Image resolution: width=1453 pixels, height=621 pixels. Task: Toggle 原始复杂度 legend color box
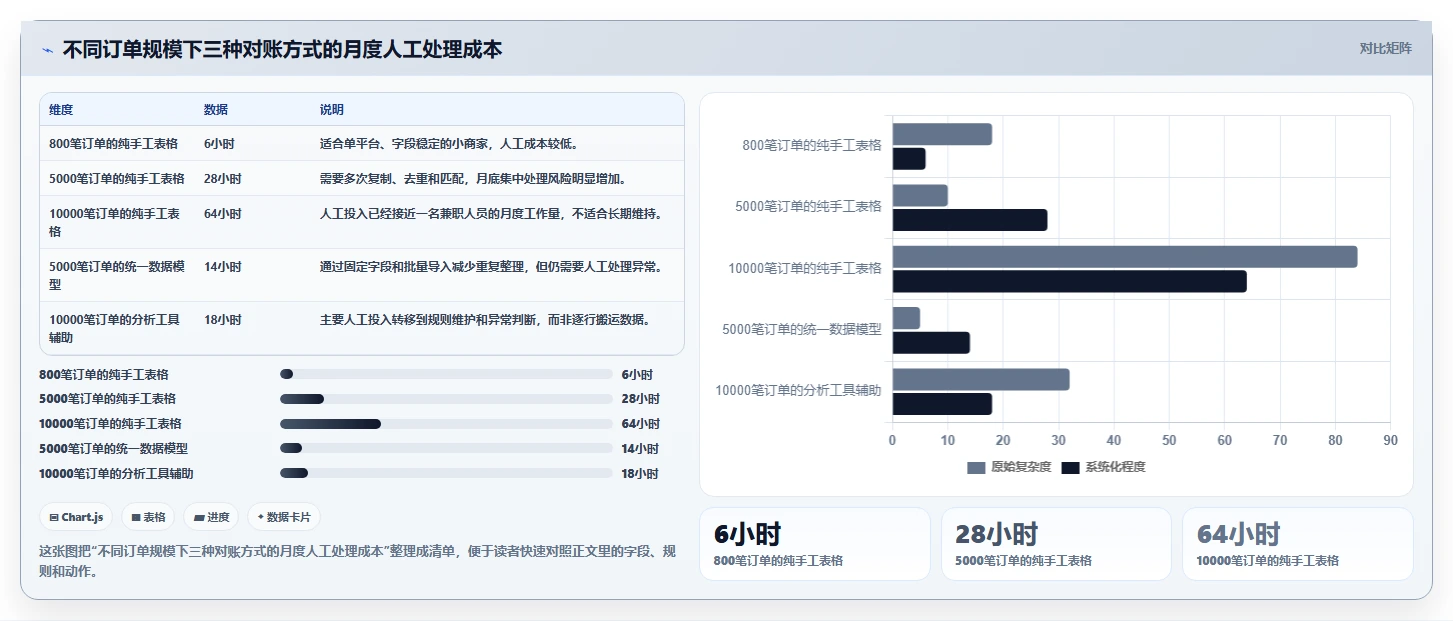[976, 467]
